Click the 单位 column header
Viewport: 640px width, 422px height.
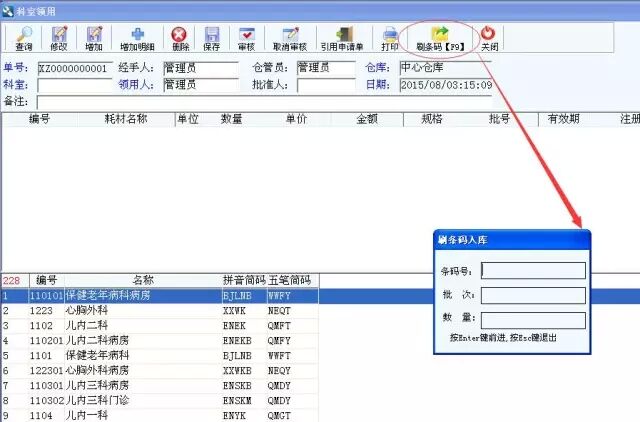tap(187, 119)
